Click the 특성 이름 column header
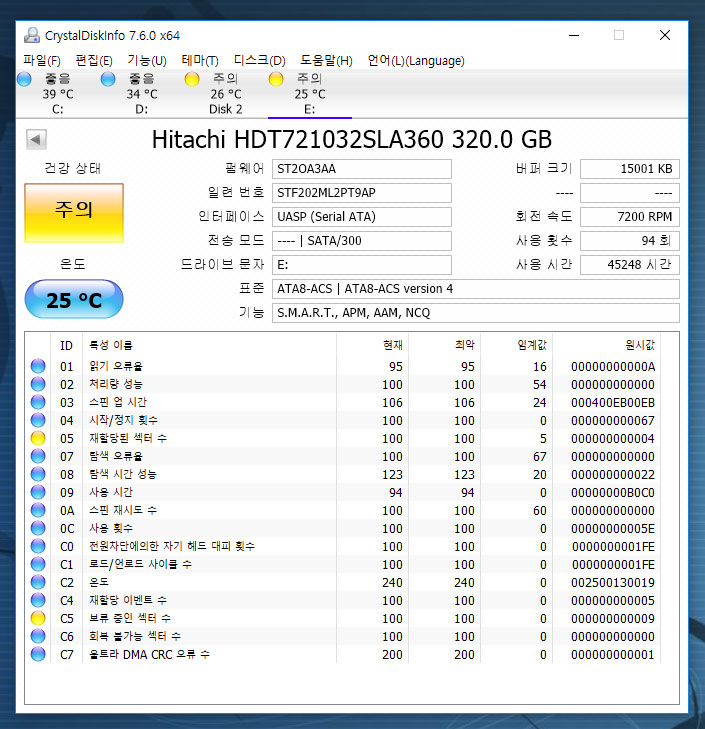Viewport: 705px width, 729px height. (209, 345)
